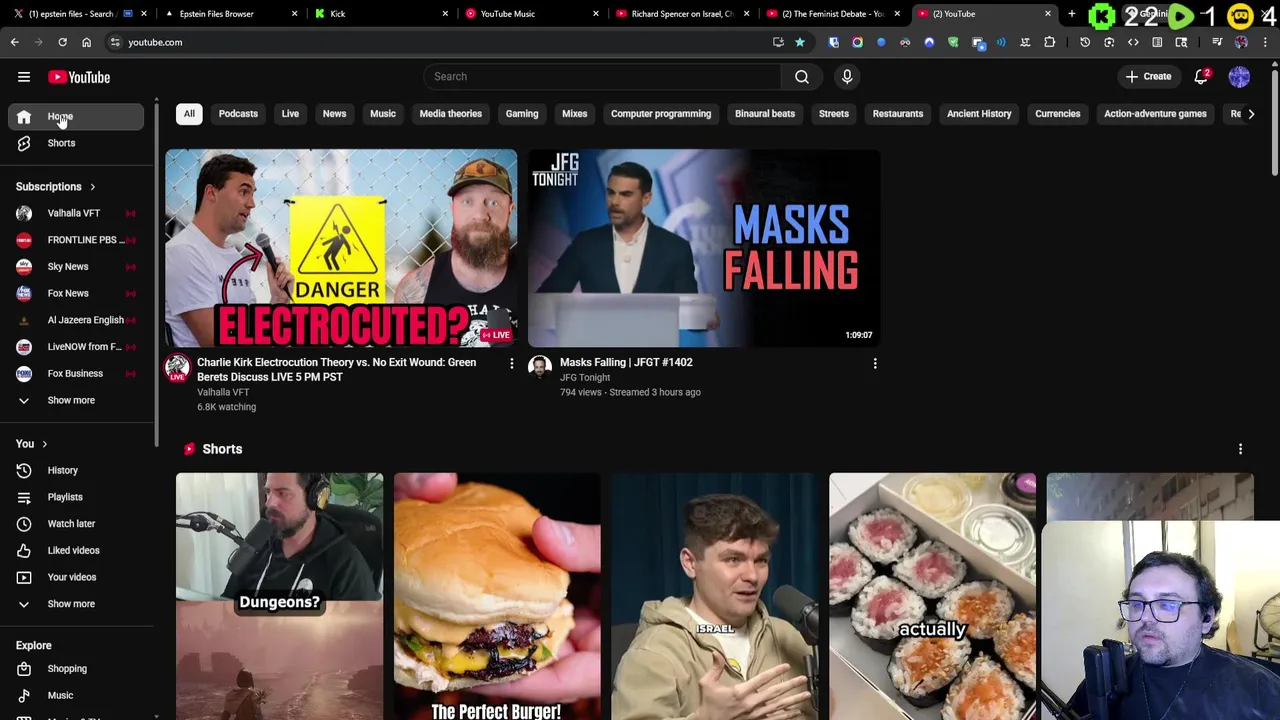The height and width of the screenshot is (720, 1280).
Task: Open the sushi short thumbnail
Action: pyautogui.click(x=932, y=596)
